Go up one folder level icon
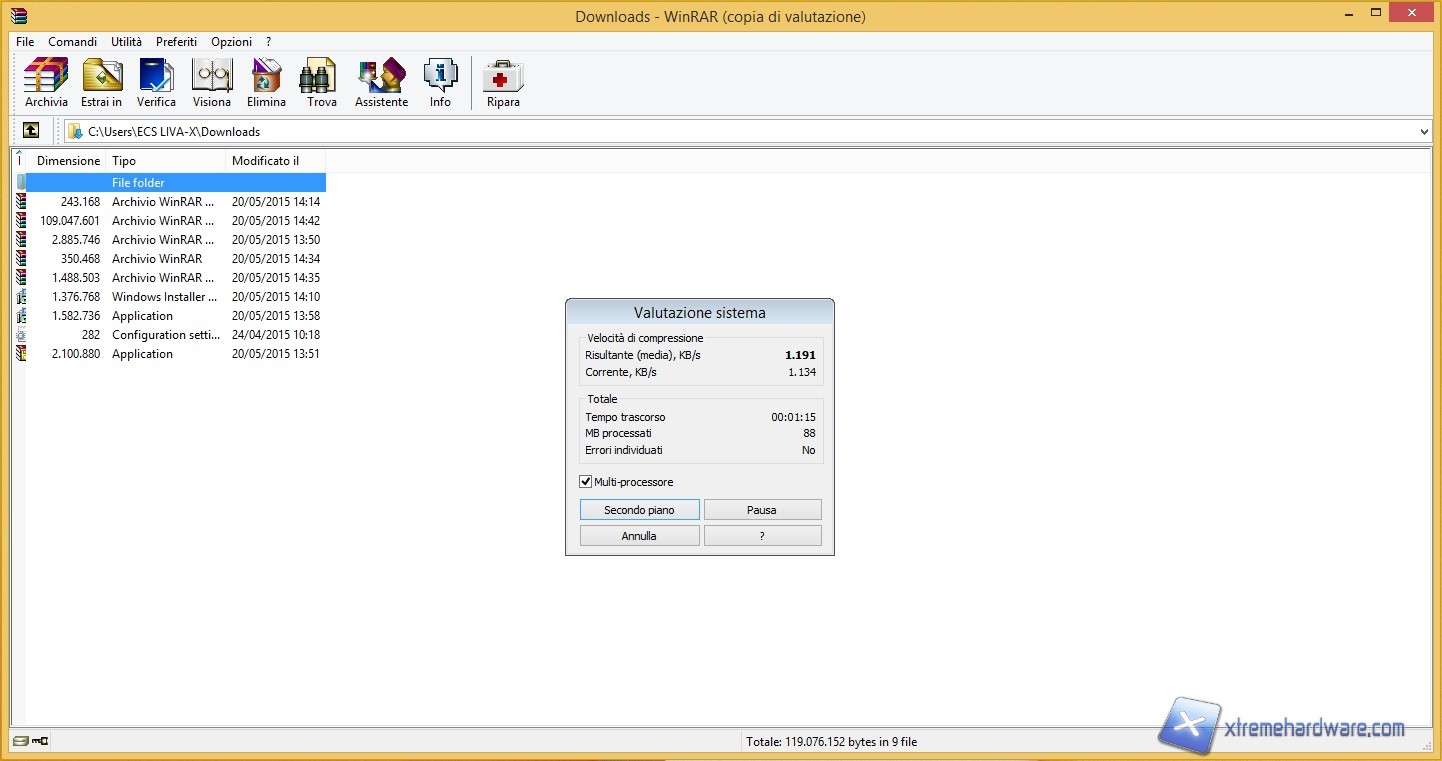Image resolution: width=1442 pixels, height=761 pixels. (x=31, y=130)
